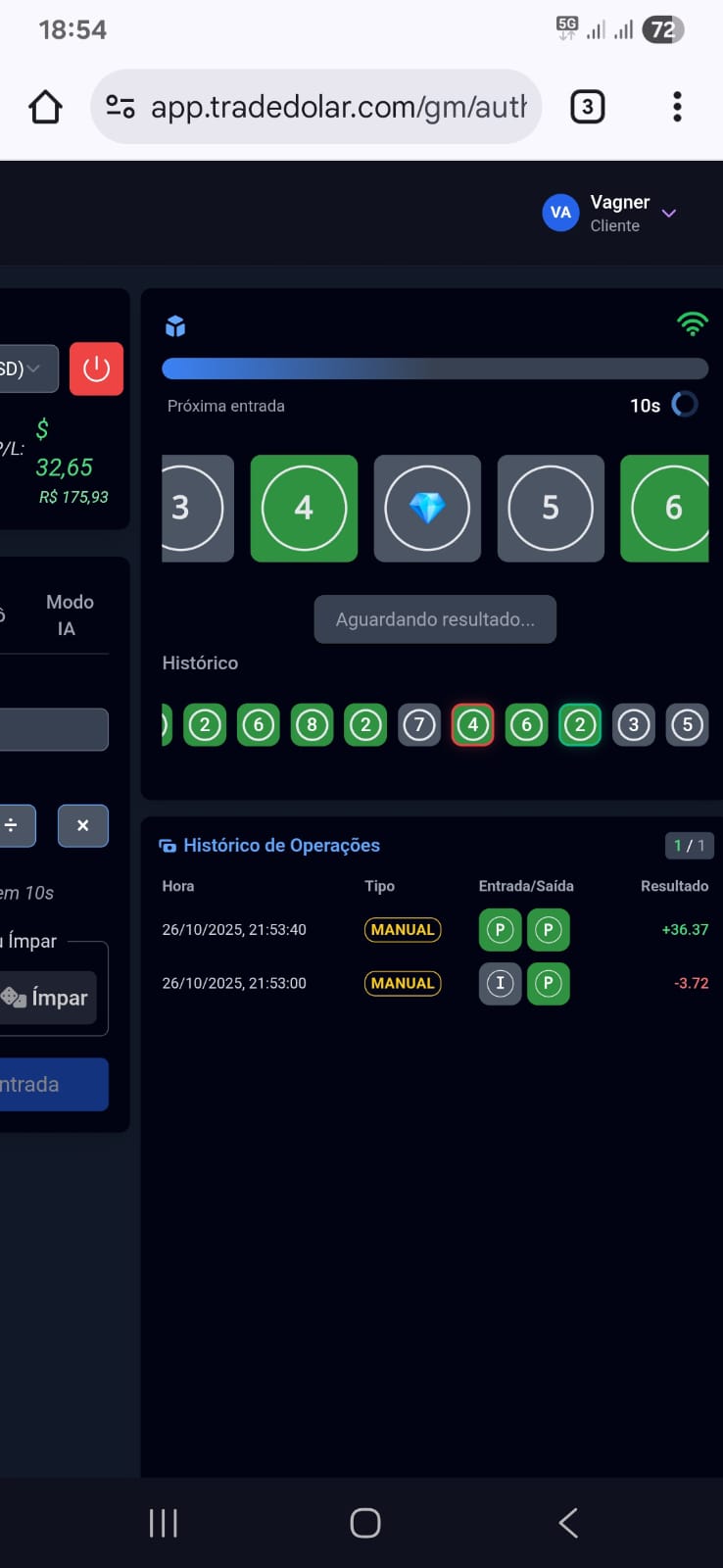Click the blue Entrada button
This screenshot has height=1568, width=723.
(54, 1085)
